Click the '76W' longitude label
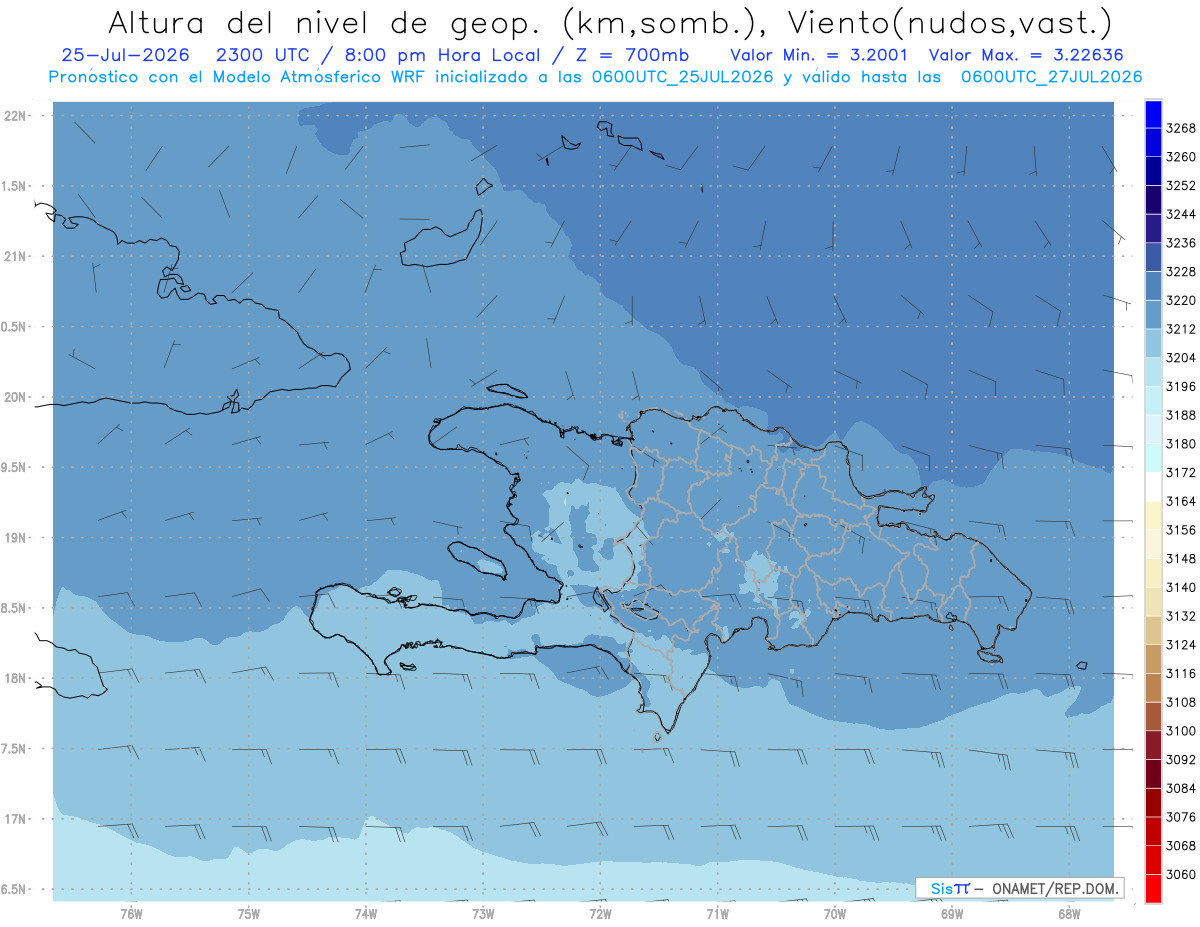 click(131, 914)
